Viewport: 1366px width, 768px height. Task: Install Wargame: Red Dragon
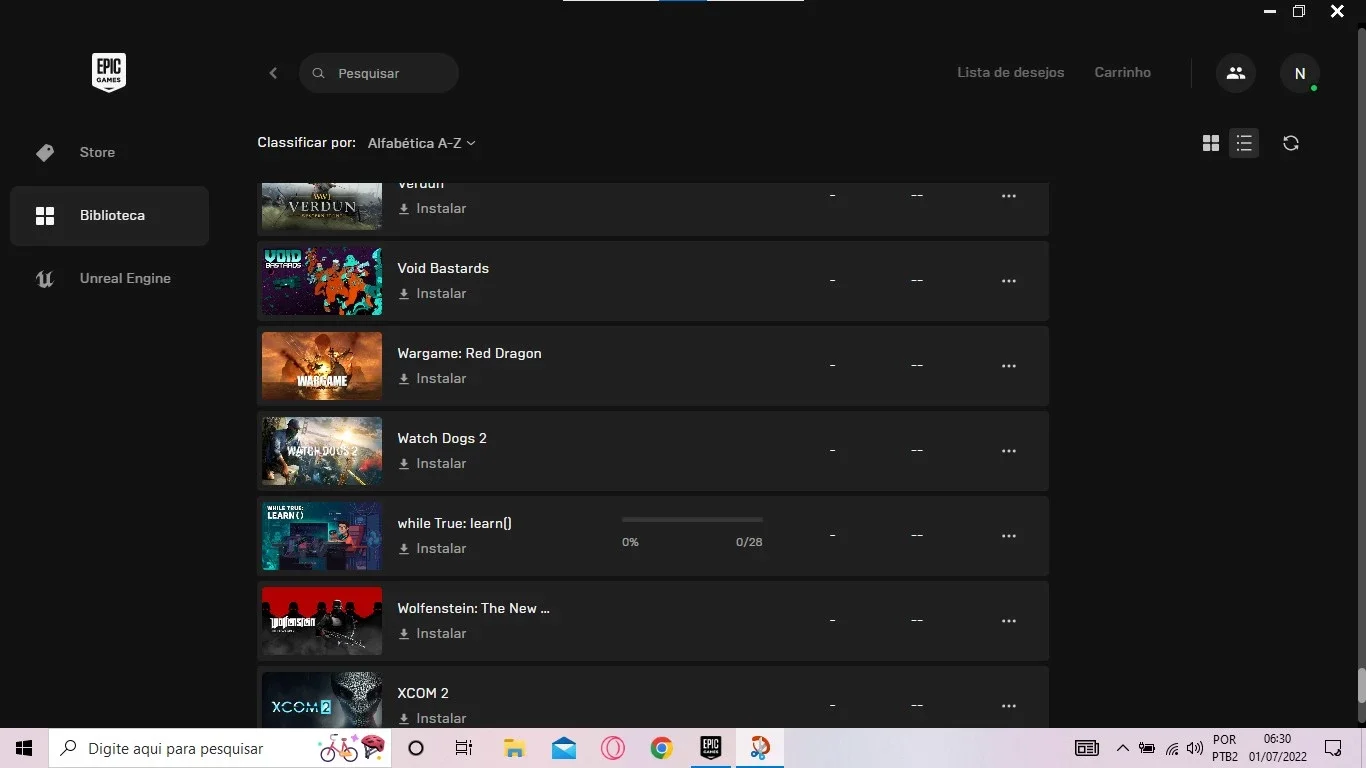pyautogui.click(x=432, y=379)
